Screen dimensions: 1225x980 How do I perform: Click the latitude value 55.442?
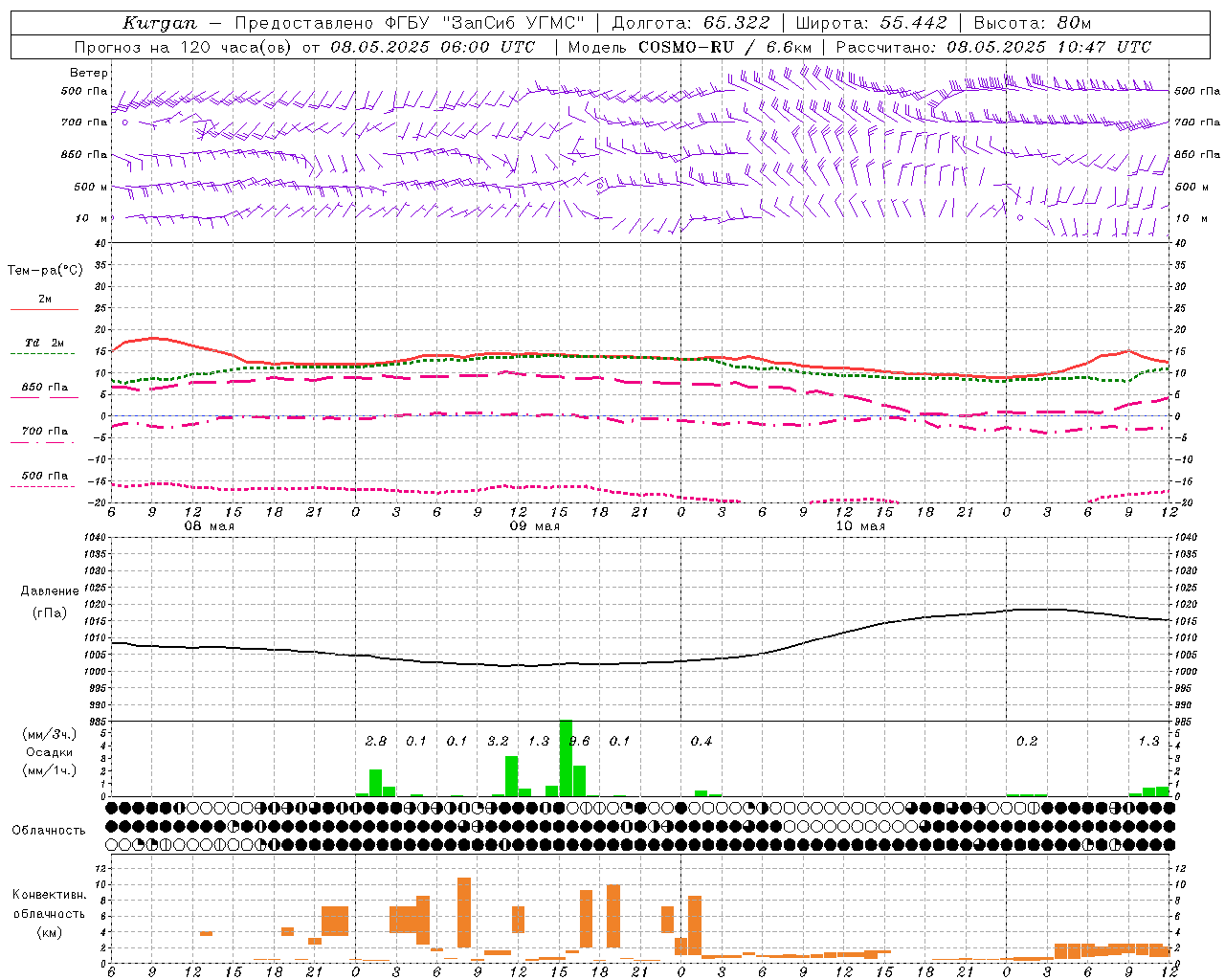[914, 23]
